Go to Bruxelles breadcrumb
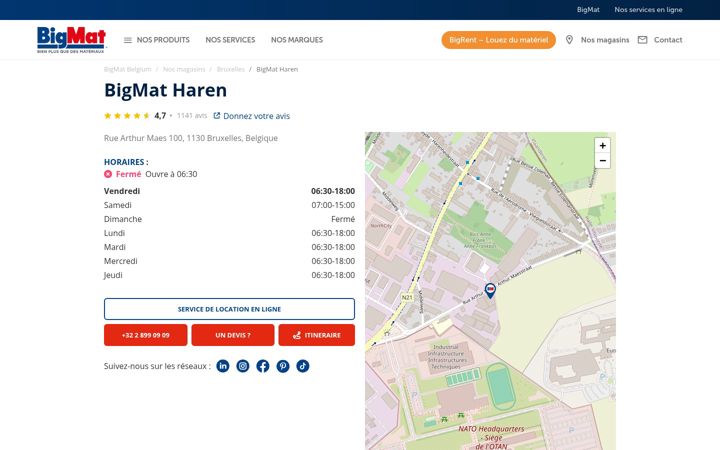This screenshot has width=720, height=450. click(231, 69)
